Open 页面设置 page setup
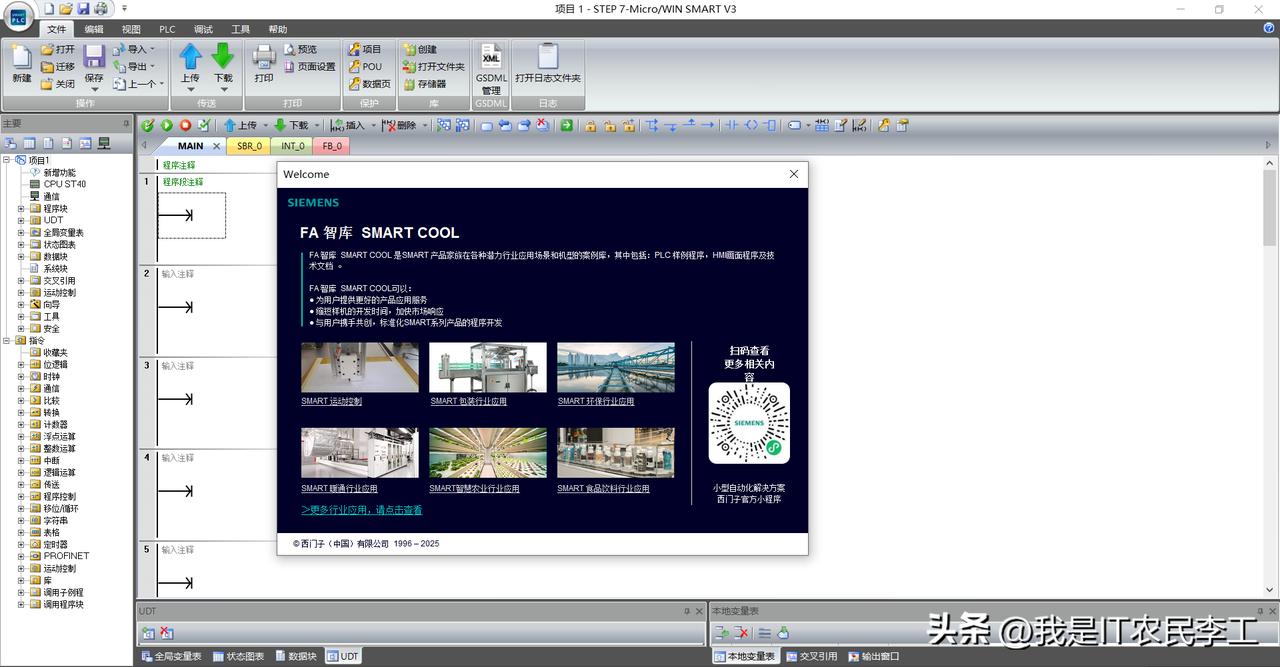The height and width of the screenshot is (667, 1280). (309, 67)
